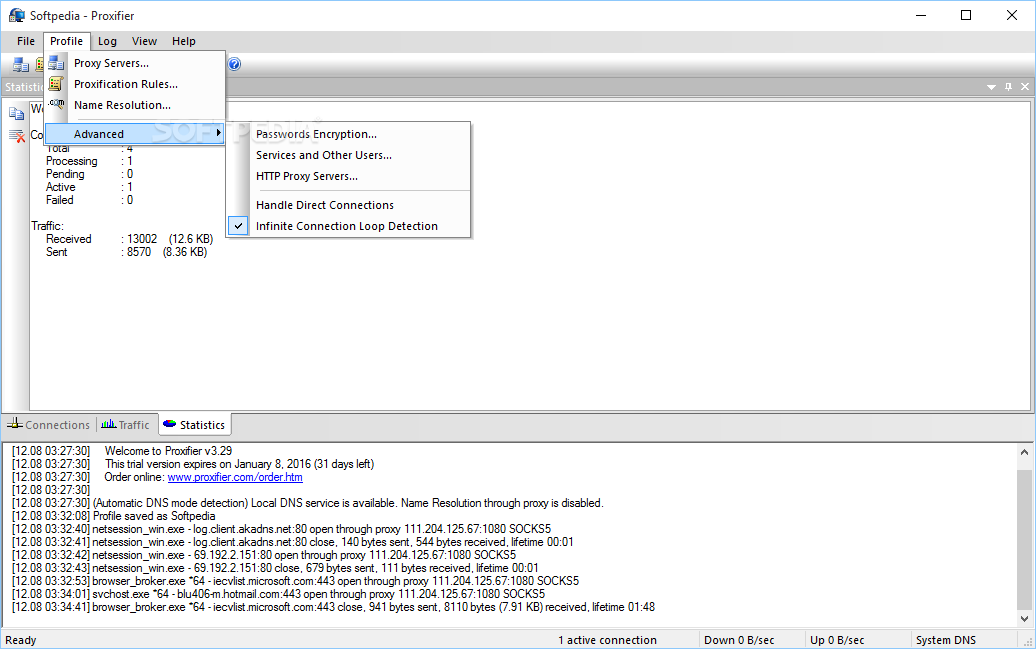The height and width of the screenshot is (649, 1036).
Task: Click the 679 bytes sent netsession log line
Action: point(275,568)
